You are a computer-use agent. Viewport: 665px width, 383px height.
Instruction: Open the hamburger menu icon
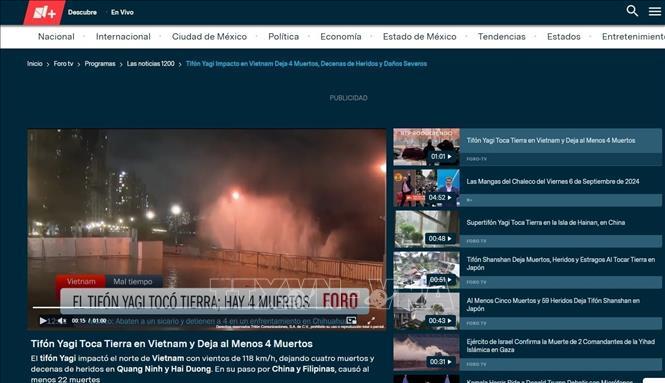pos(654,11)
